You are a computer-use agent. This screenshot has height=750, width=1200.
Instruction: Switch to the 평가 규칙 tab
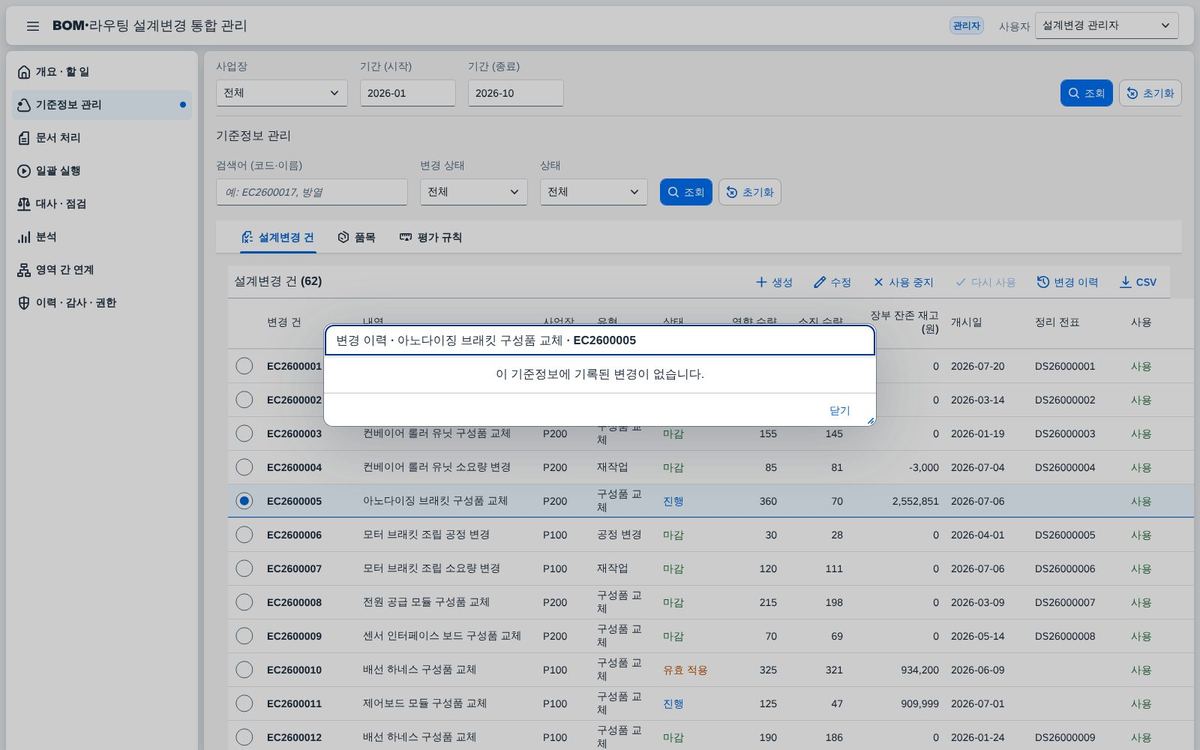(430, 237)
